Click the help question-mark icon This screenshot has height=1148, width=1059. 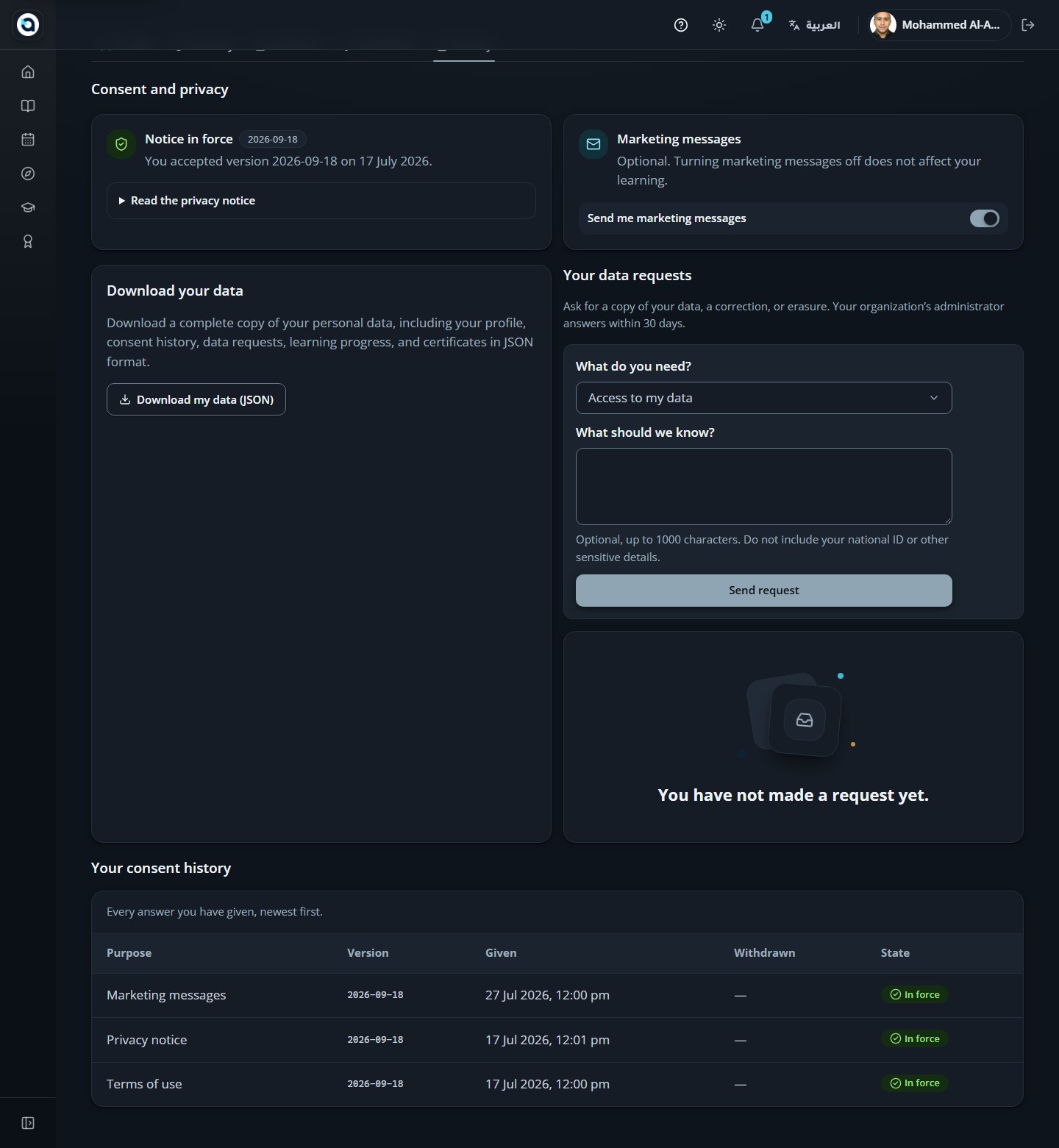[681, 25]
